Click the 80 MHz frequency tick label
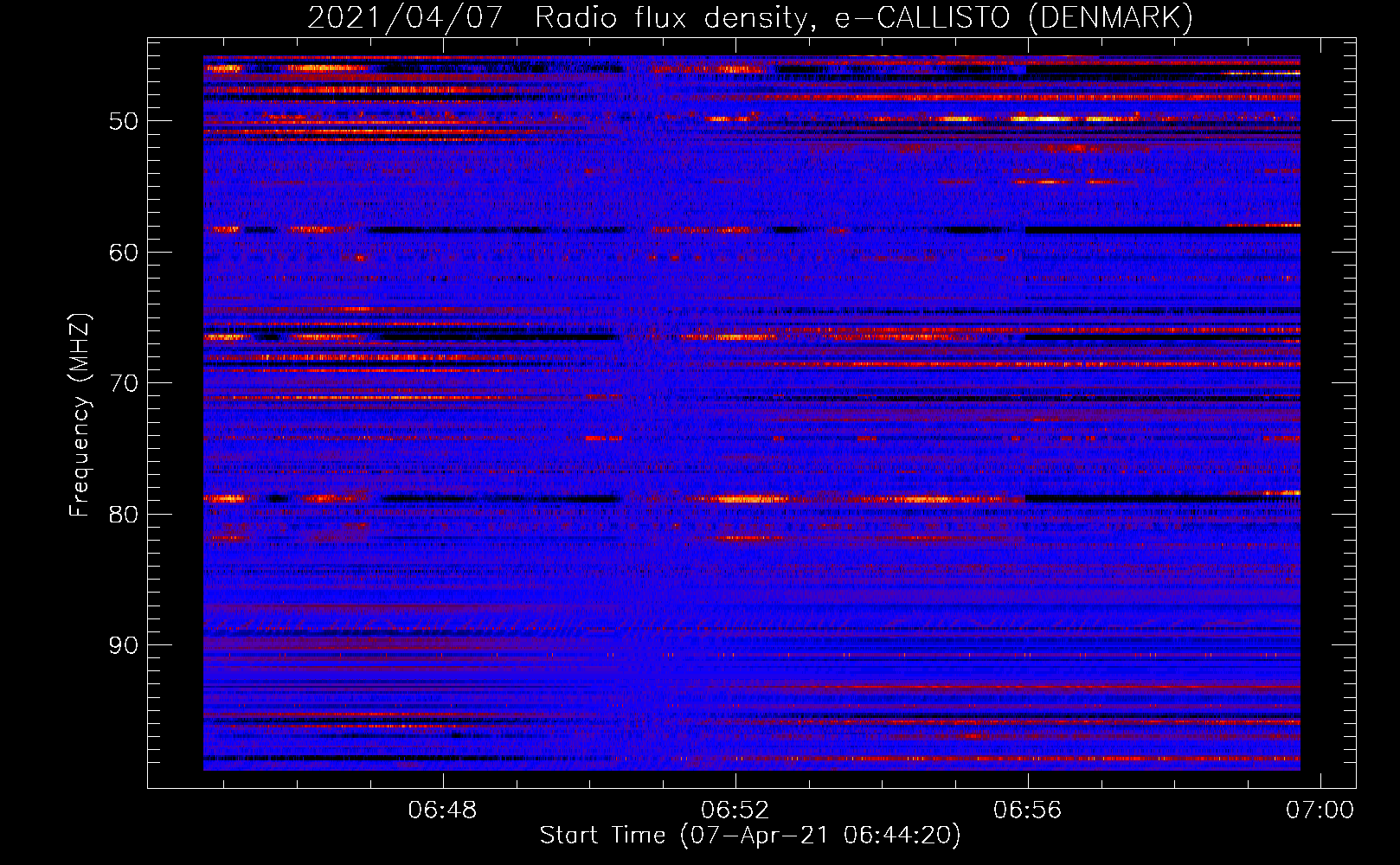Viewport: 1400px width, 865px height. (123, 515)
